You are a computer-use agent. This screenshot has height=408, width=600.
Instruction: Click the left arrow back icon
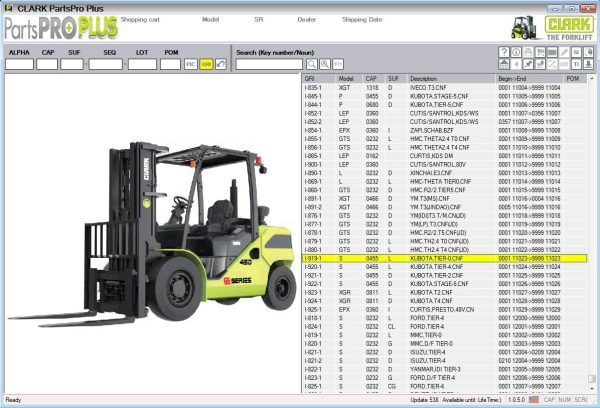point(516,64)
